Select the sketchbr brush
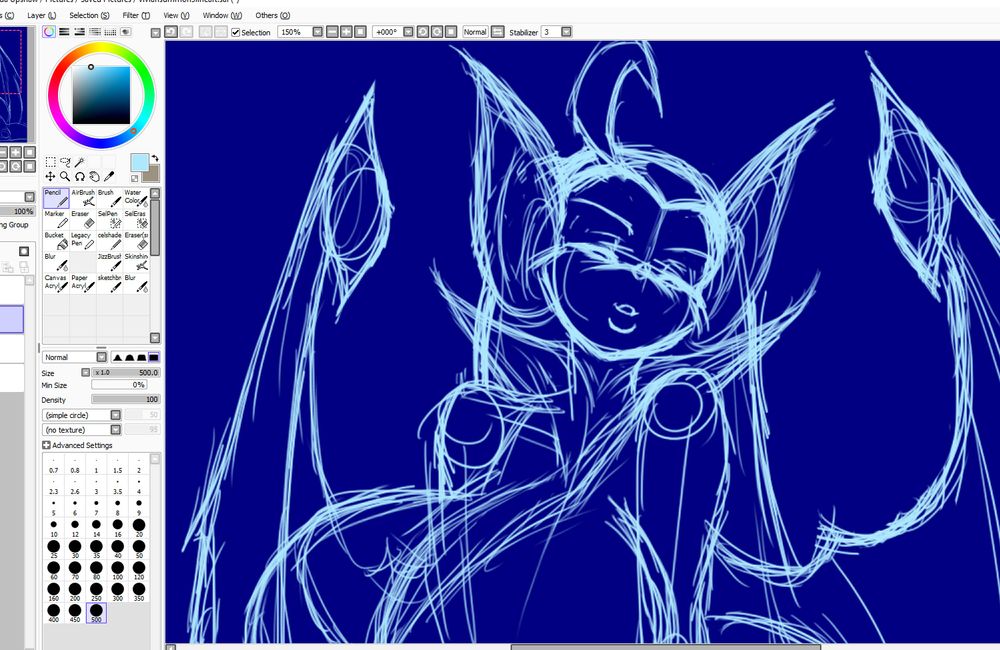The width and height of the screenshot is (1000, 650). tap(110, 283)
